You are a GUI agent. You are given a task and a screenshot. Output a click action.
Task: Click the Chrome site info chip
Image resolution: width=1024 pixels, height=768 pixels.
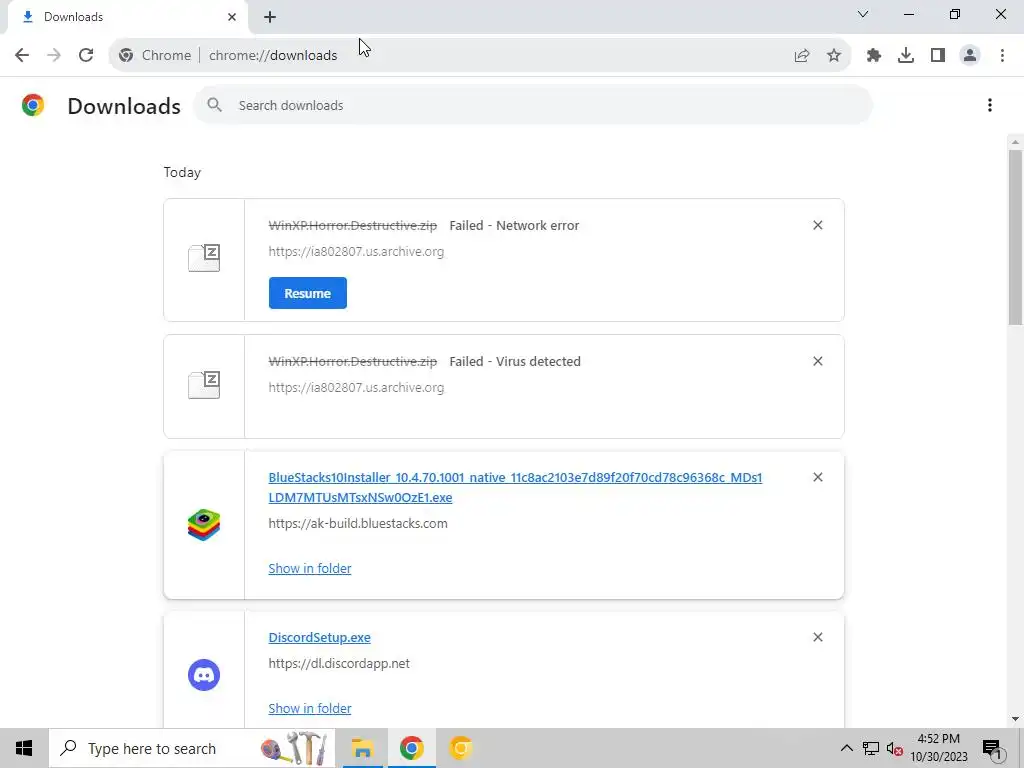tap(155, 56)
